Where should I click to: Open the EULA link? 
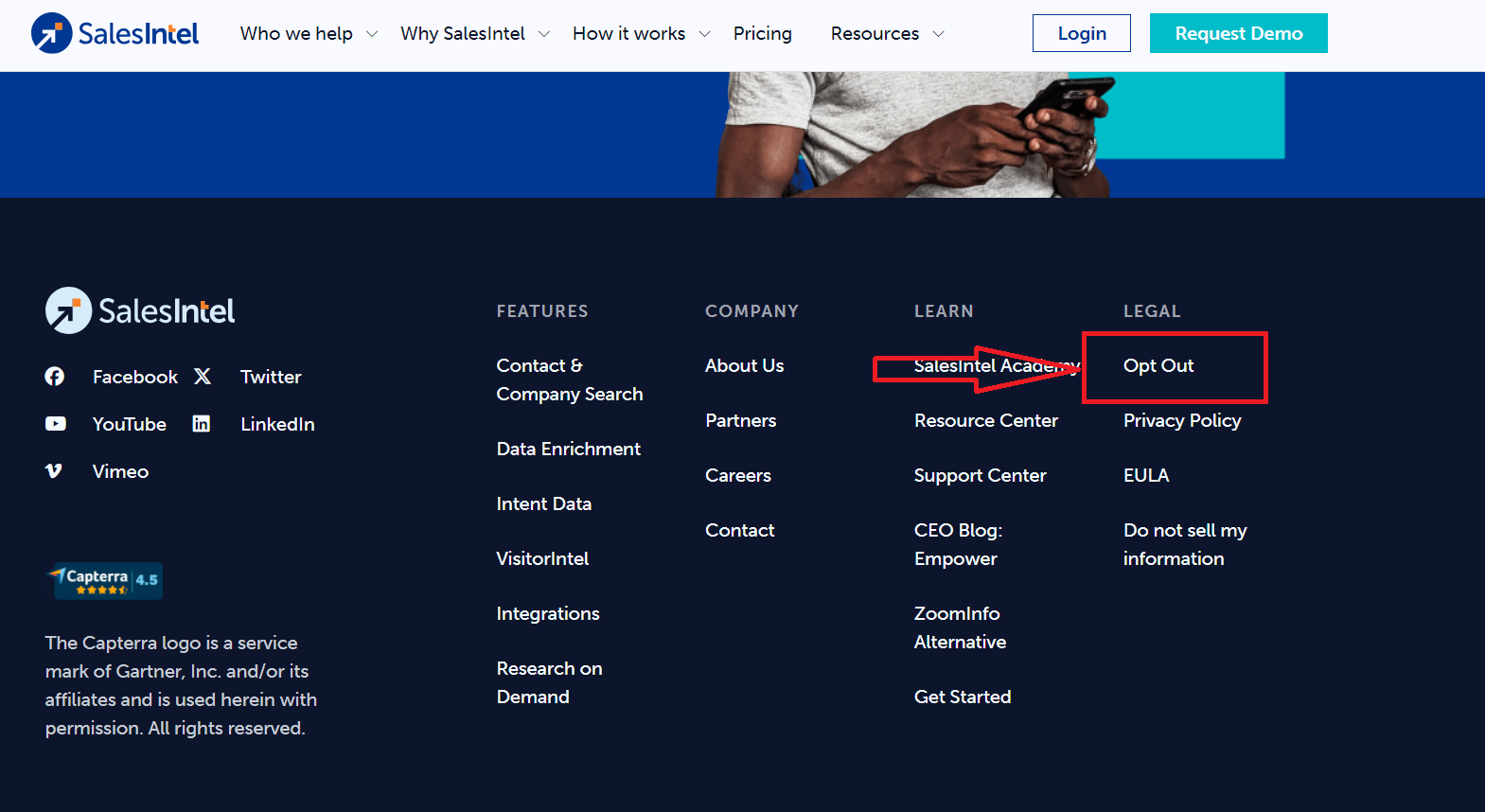coord(1146,475)
